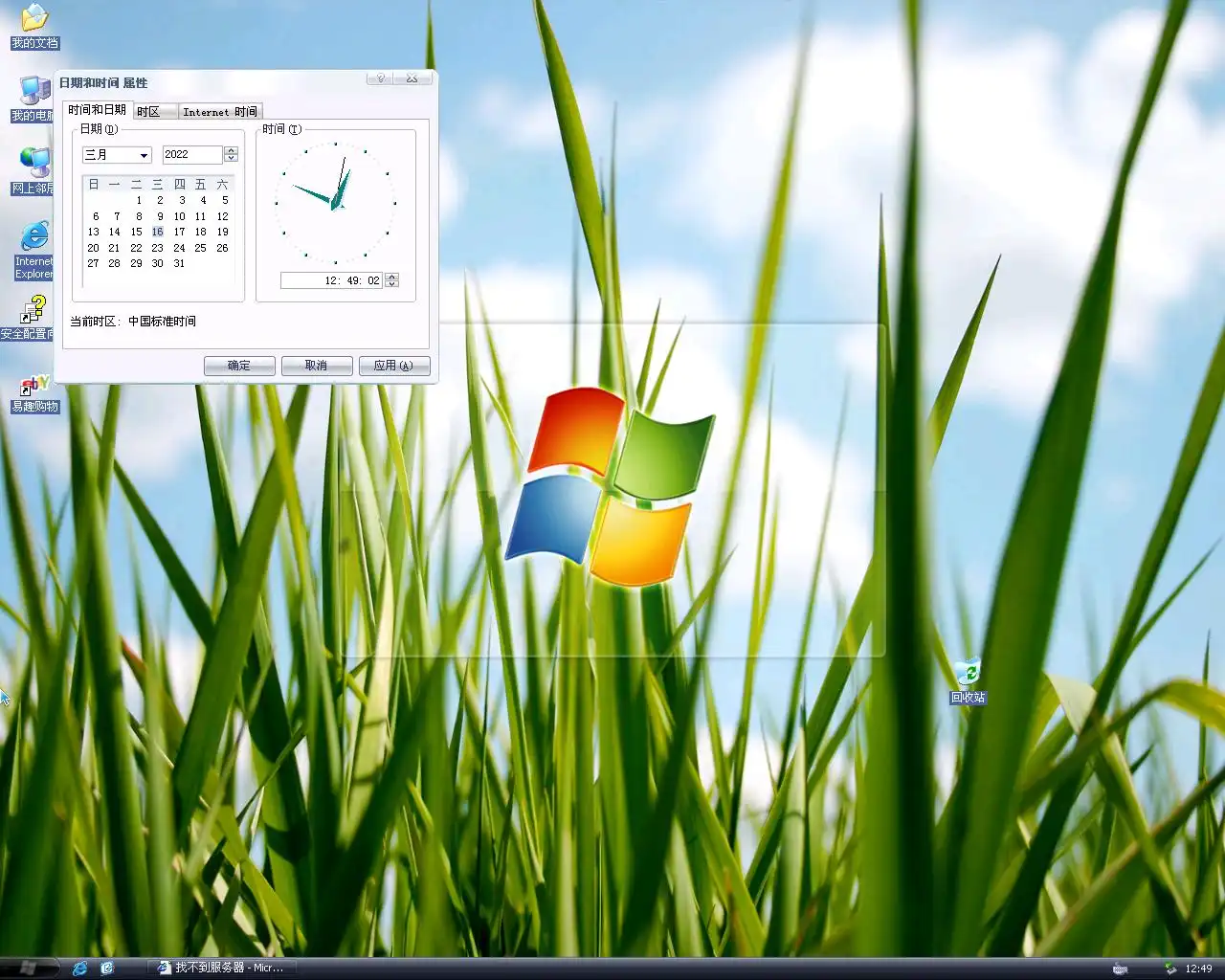The image size is (1225, 980).
Task: Select day 5 in the calendar
Action: (225, 200)
